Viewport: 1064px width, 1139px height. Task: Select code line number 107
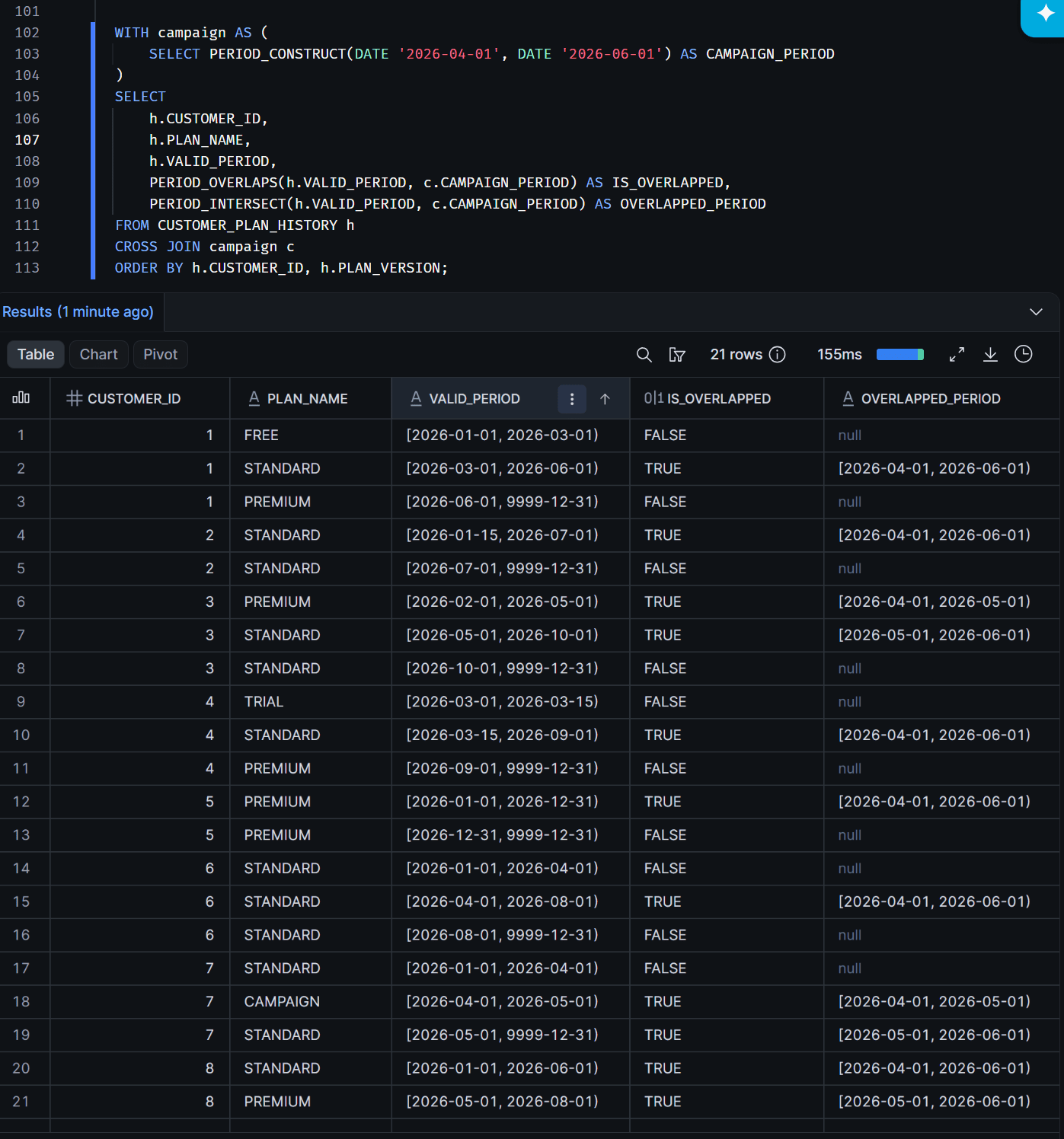coord(27,140)
